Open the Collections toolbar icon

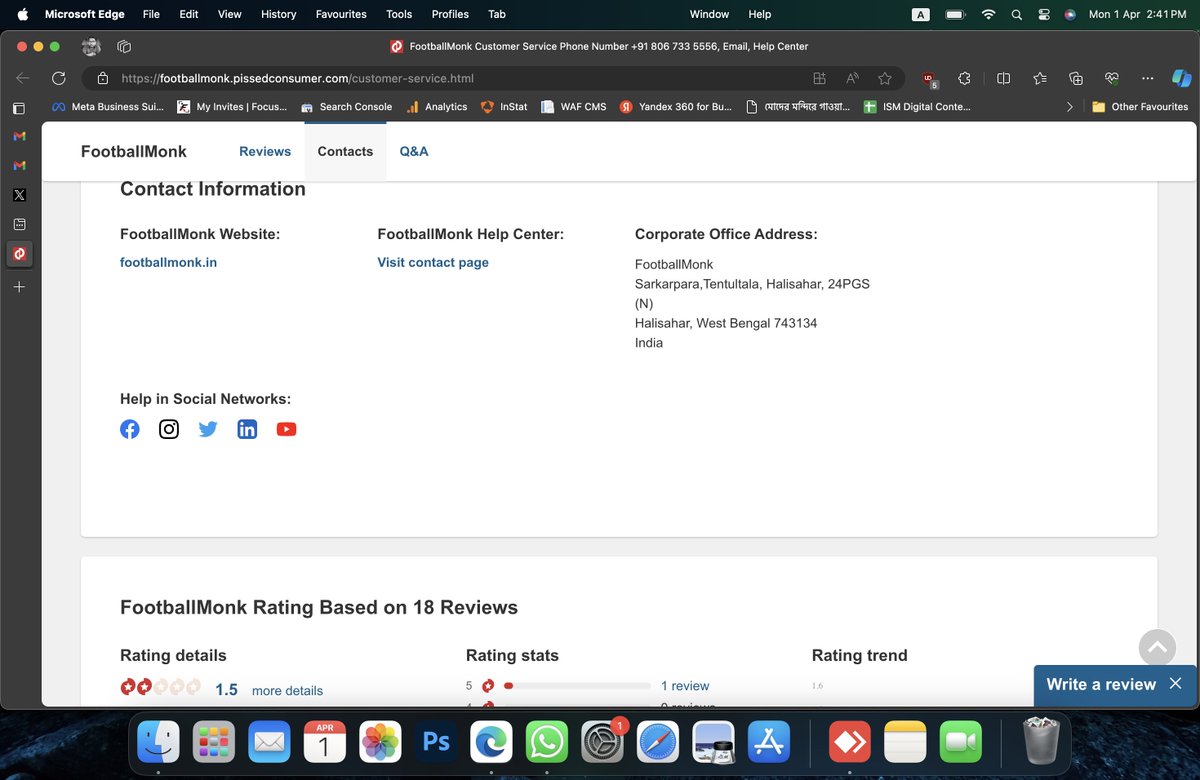pyautogui.click(x=1076, y=78)
